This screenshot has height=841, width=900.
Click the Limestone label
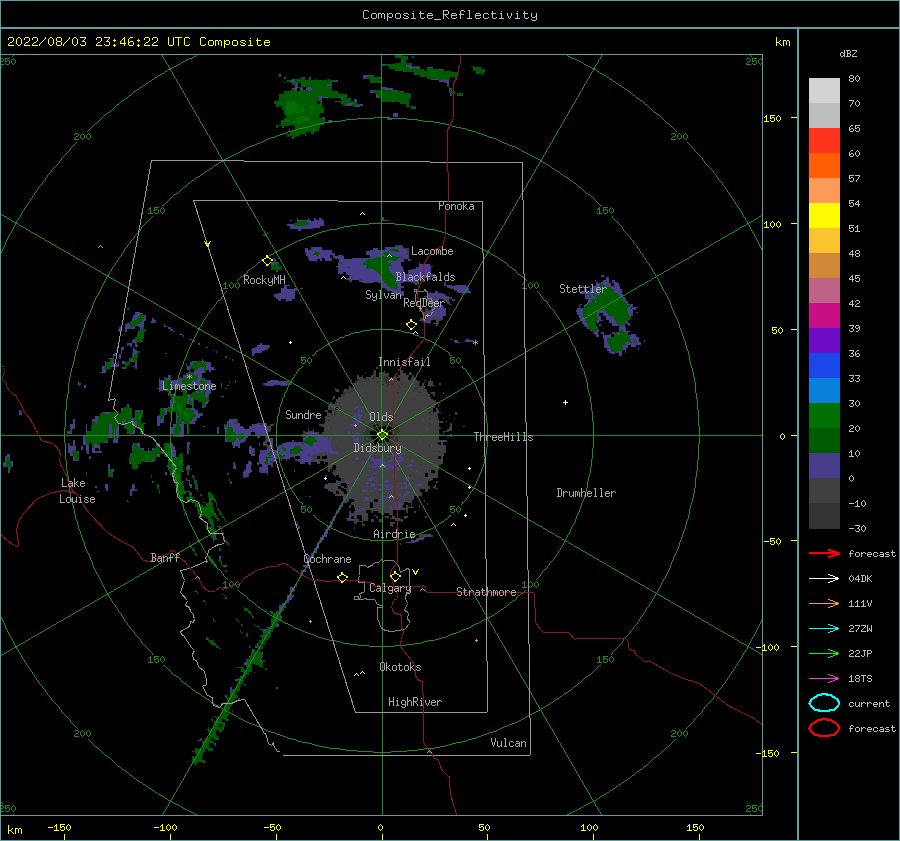click(x=189, y=386)
